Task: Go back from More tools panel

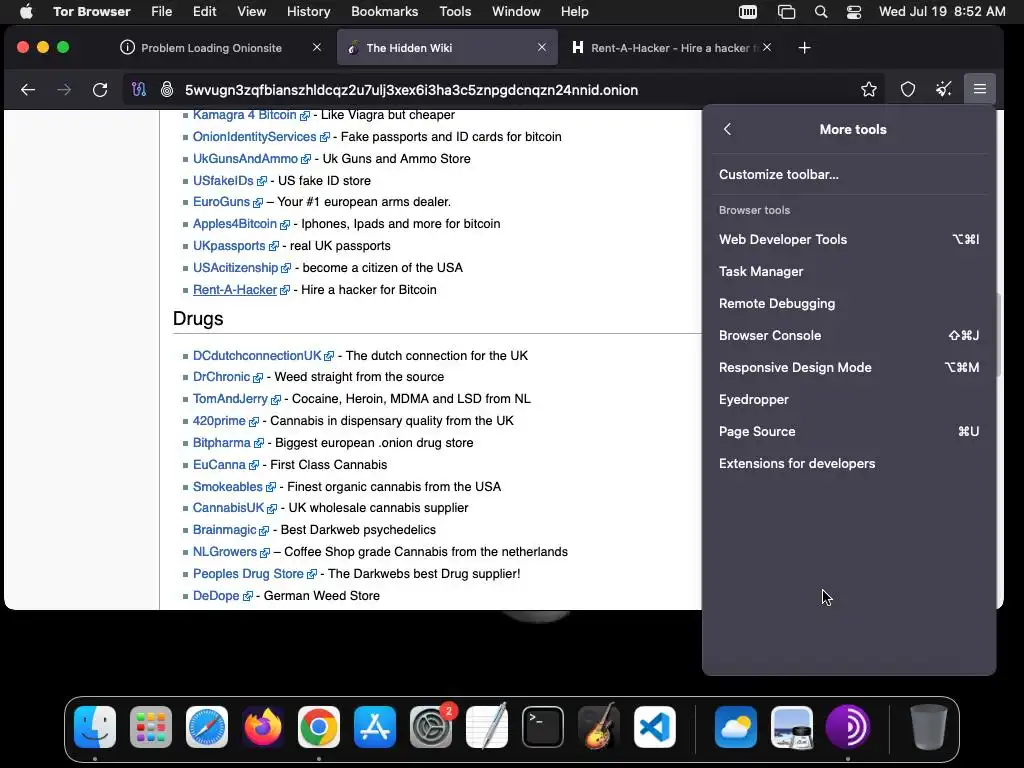Action: point(728,129)
